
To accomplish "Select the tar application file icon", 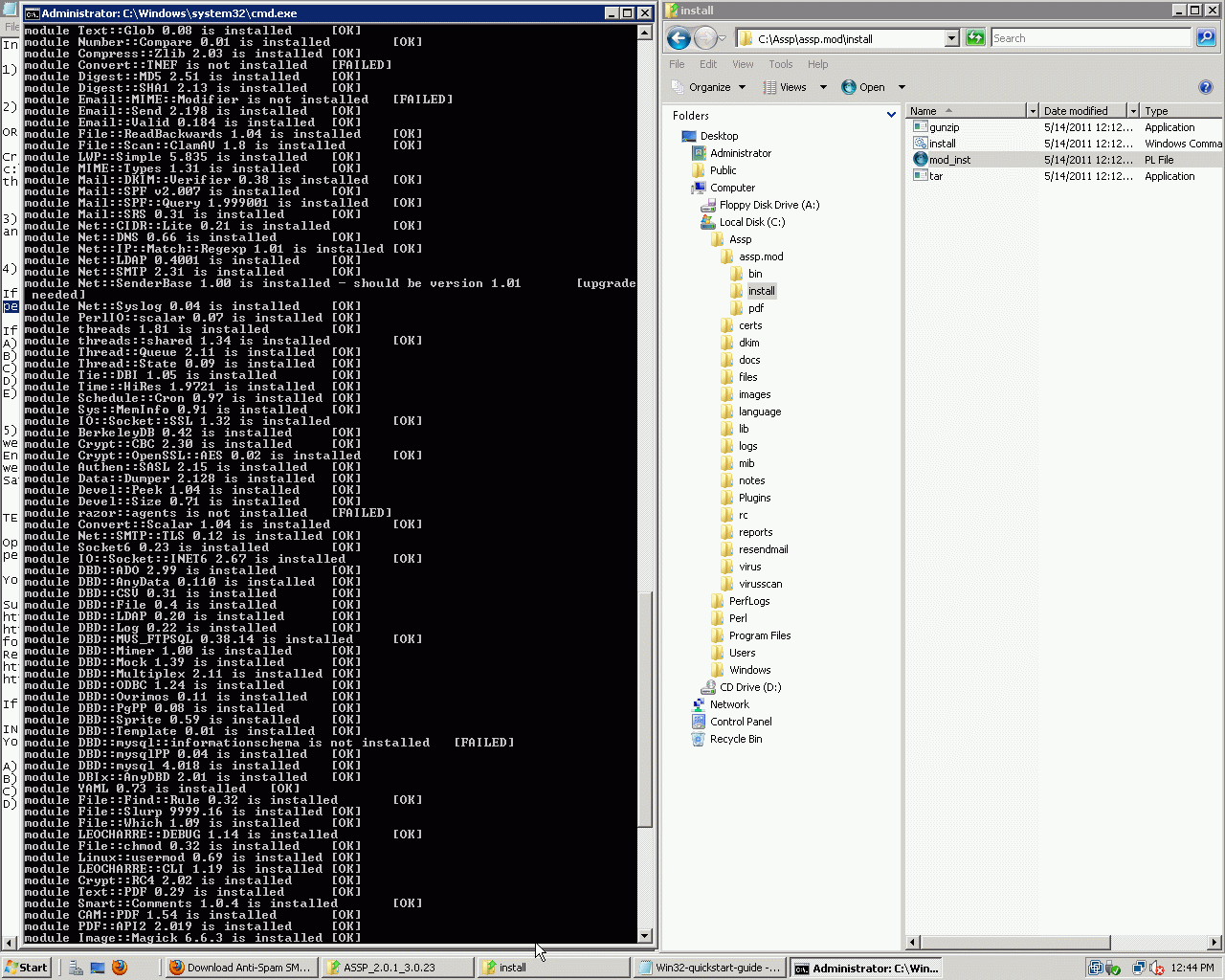I will click(x=921, y=176).
